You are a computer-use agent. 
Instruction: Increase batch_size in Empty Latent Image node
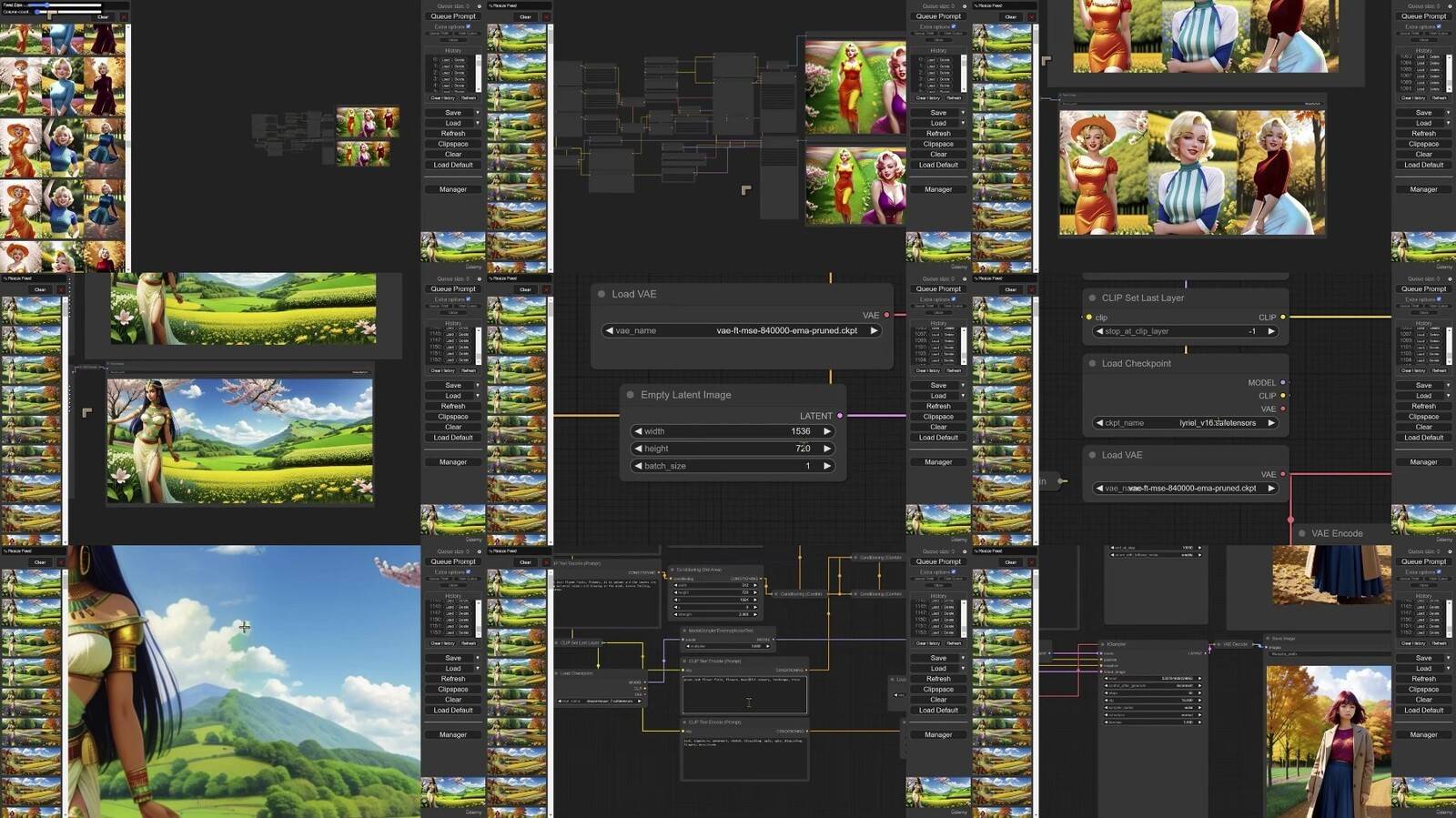(827, 466)
